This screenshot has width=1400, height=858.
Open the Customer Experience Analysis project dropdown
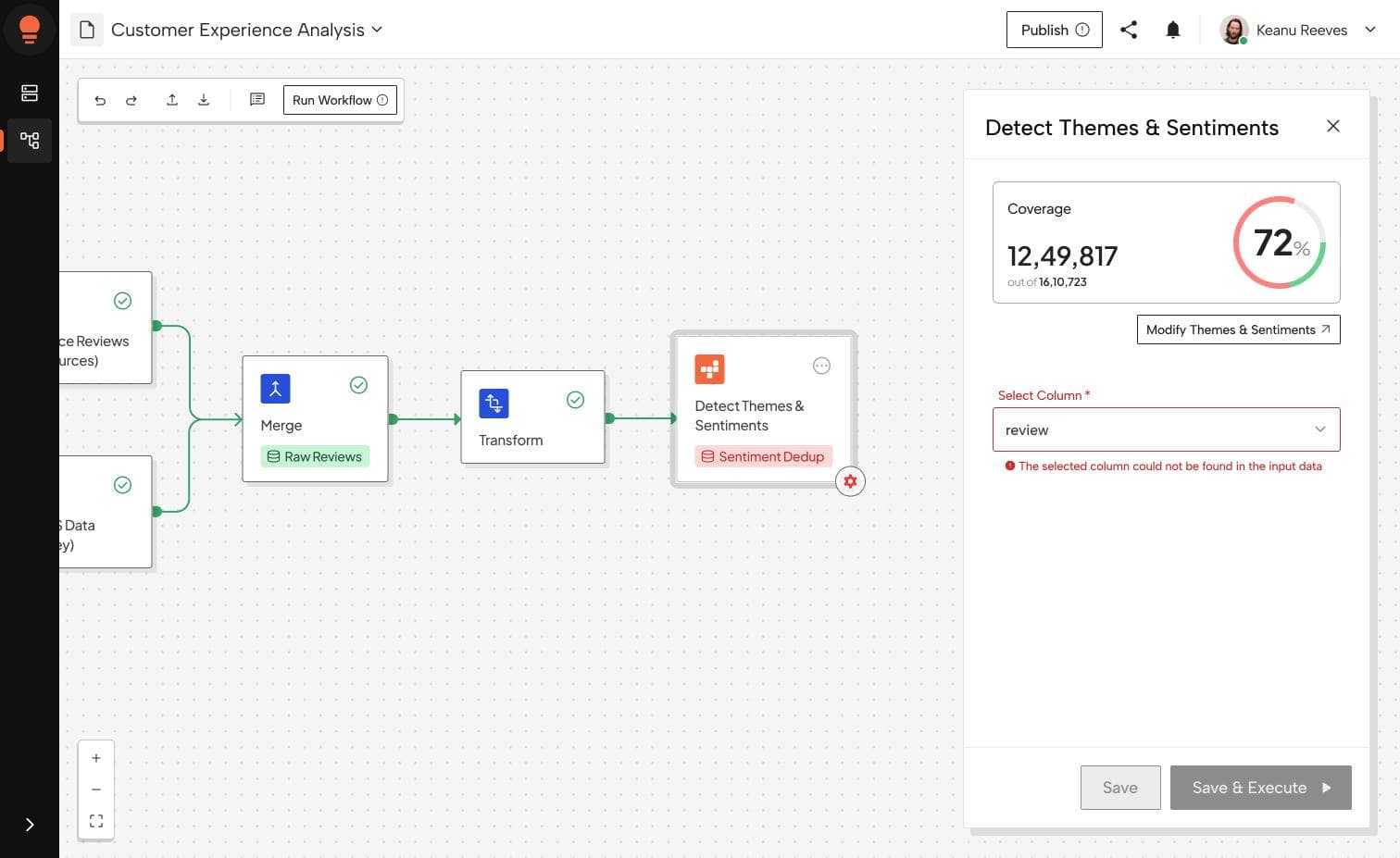pyautogui.click(x=246, y=30)
